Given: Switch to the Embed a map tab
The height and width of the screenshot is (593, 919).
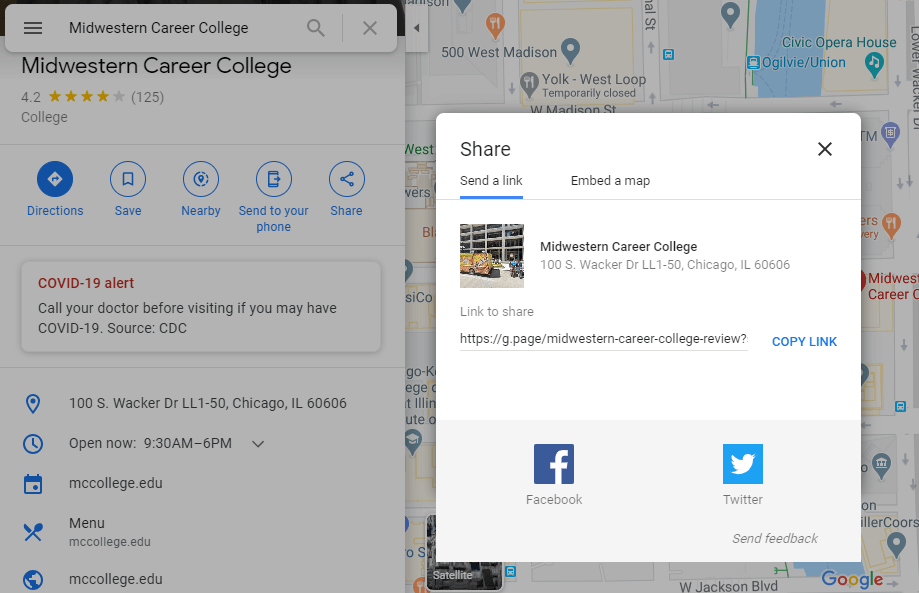Looking at the screenshot, I should (610, 181).
